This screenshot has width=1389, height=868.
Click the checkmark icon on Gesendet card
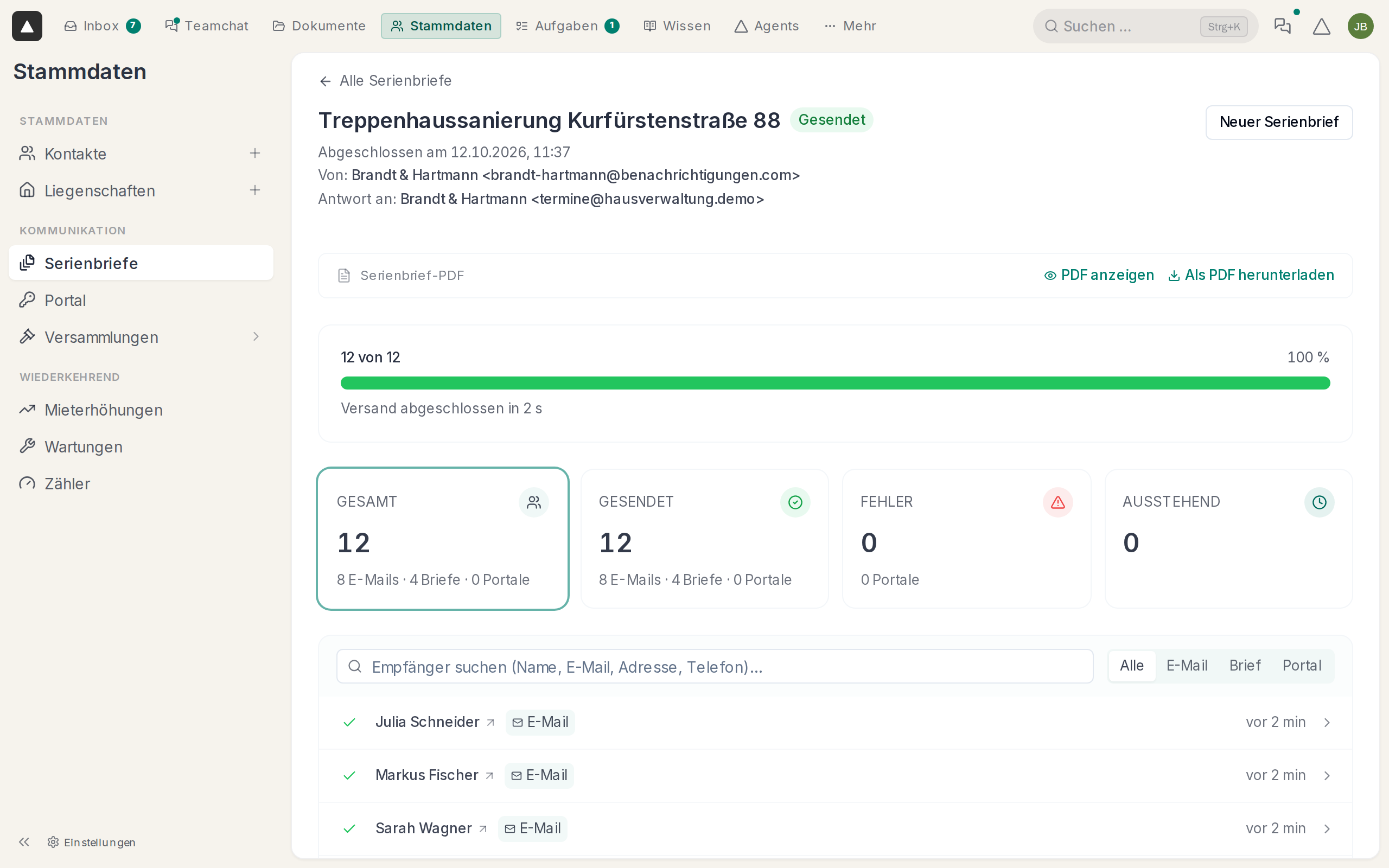(x=795, y=502)
